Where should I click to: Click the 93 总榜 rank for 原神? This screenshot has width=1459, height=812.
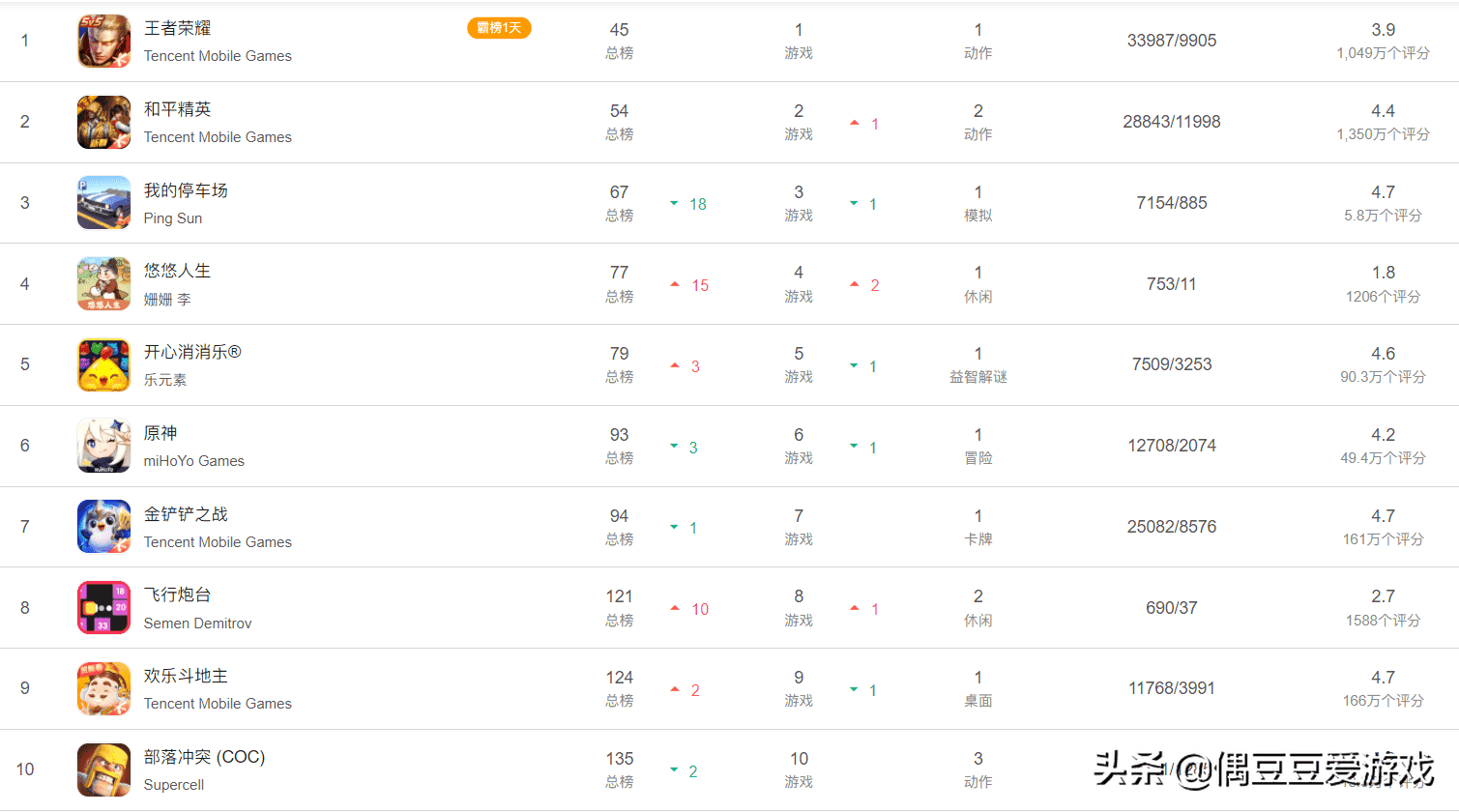click(620, 446)
